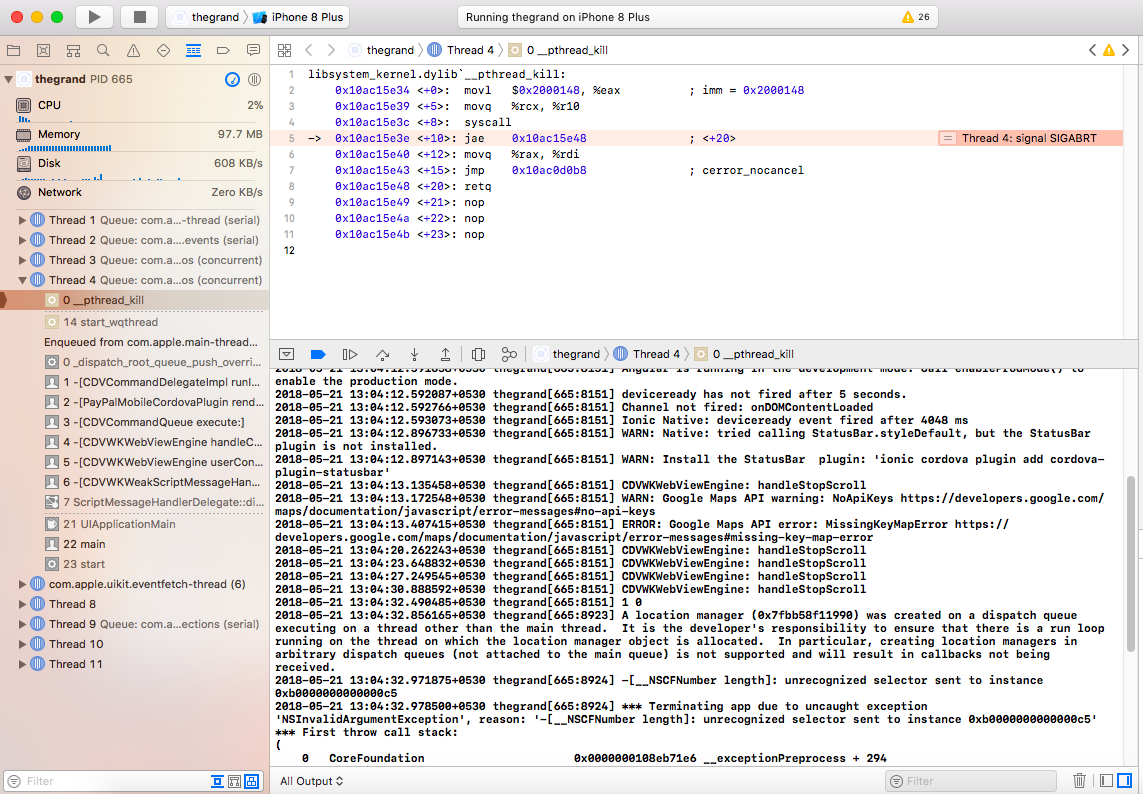Expand Thread 1 disclosure triangle
Image resolution: width=1143 pixels, height=794 pixels.
[22, 220]
